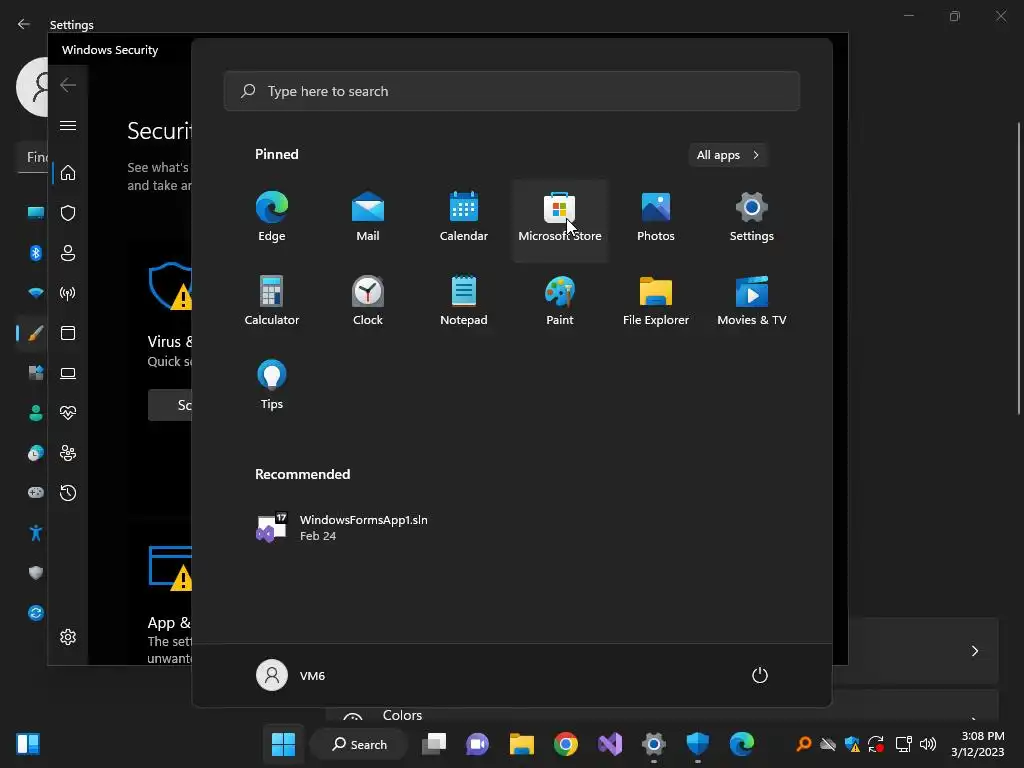Image resolution: width=1024 pixels, height=768 pixels.
Task: Open Device security in Windows Security sidebar
Action: point(68,373)
